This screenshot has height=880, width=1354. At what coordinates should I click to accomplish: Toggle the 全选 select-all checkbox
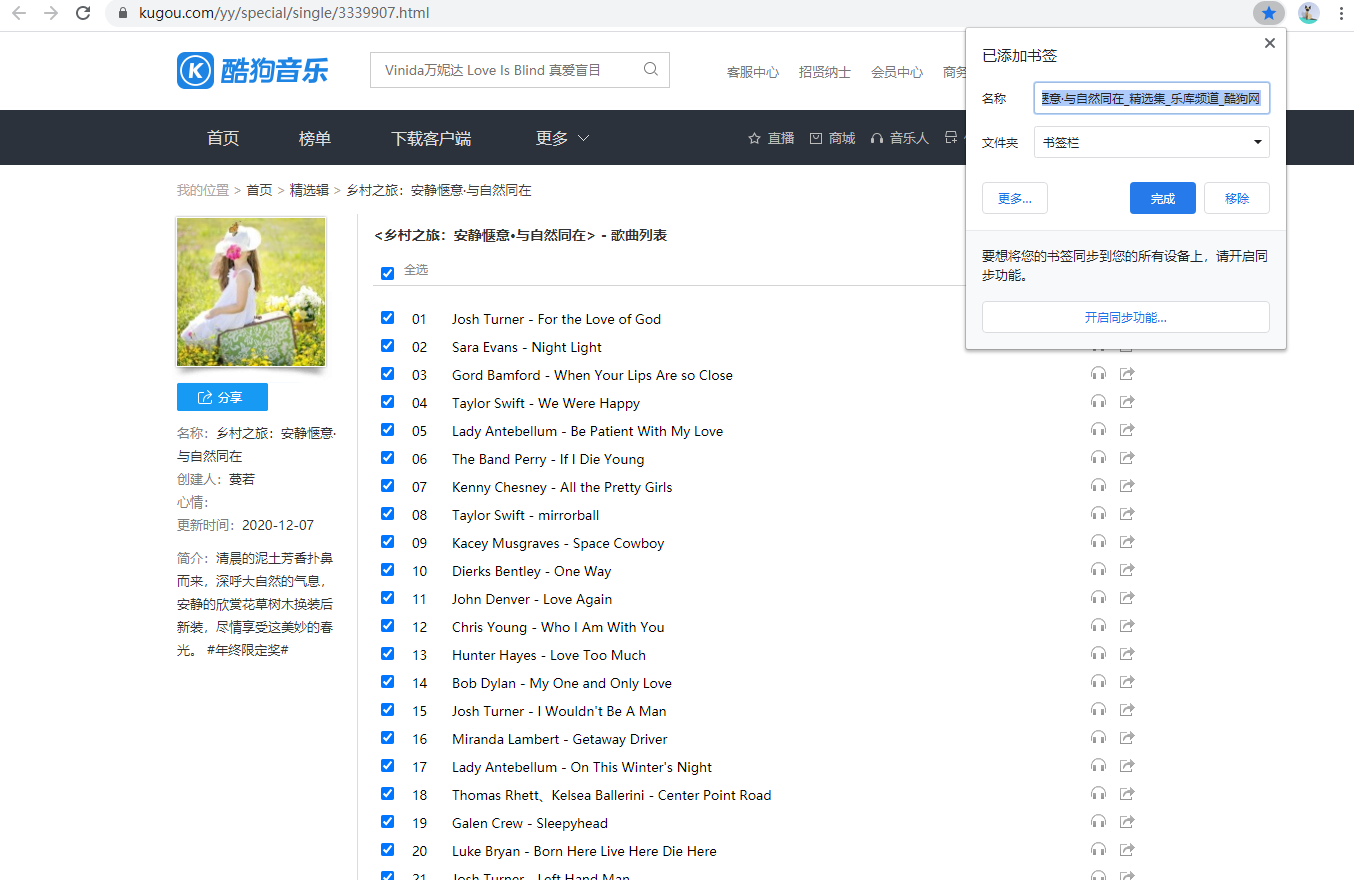tap(387, 273)
